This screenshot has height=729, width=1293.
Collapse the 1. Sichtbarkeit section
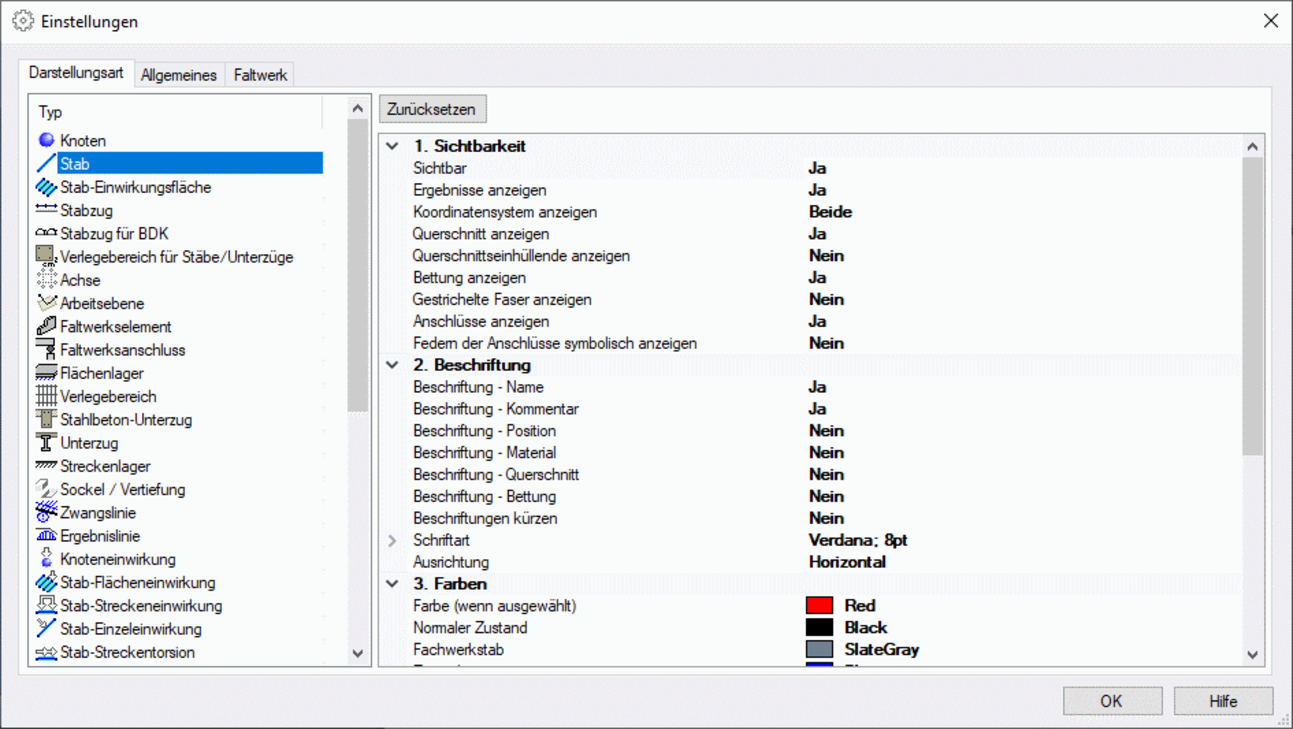[393, 146]
